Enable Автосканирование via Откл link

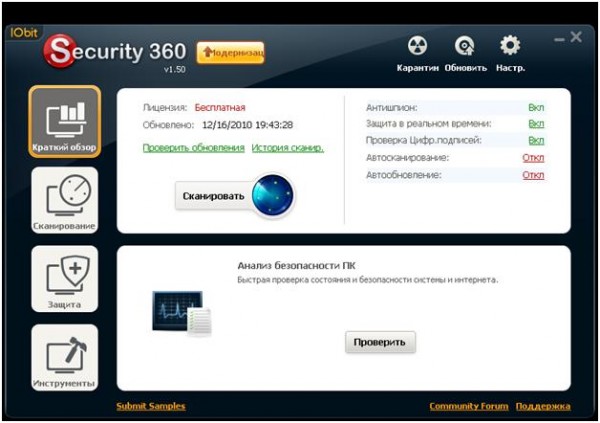pyautogui.click(x=533, y=158)
